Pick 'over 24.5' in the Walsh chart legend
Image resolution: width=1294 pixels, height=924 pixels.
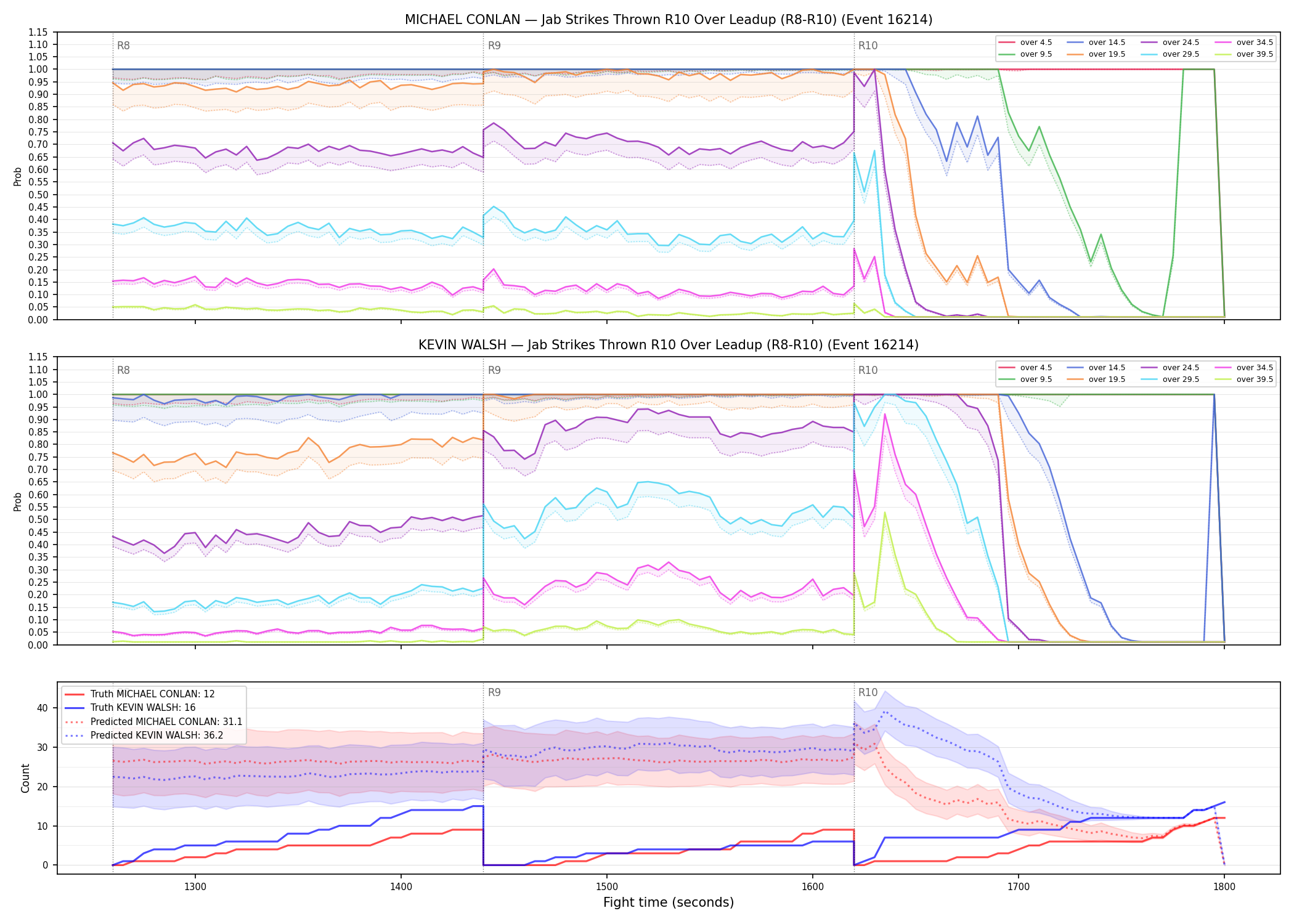[x=1170, y=368]
